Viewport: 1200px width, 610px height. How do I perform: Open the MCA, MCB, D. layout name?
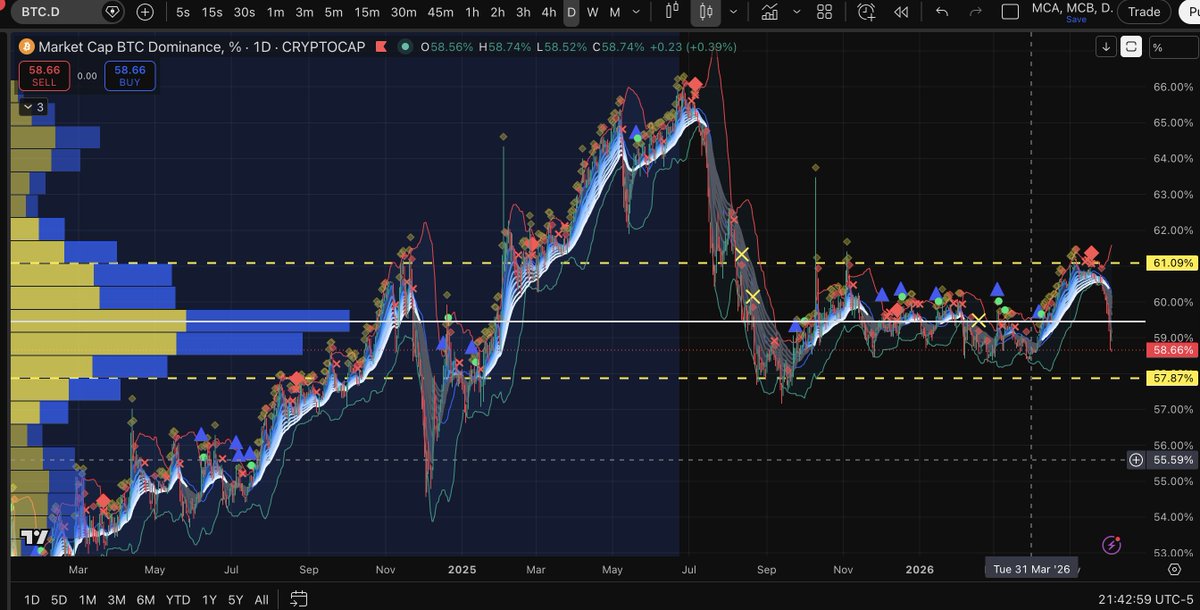click(1071, 7)
